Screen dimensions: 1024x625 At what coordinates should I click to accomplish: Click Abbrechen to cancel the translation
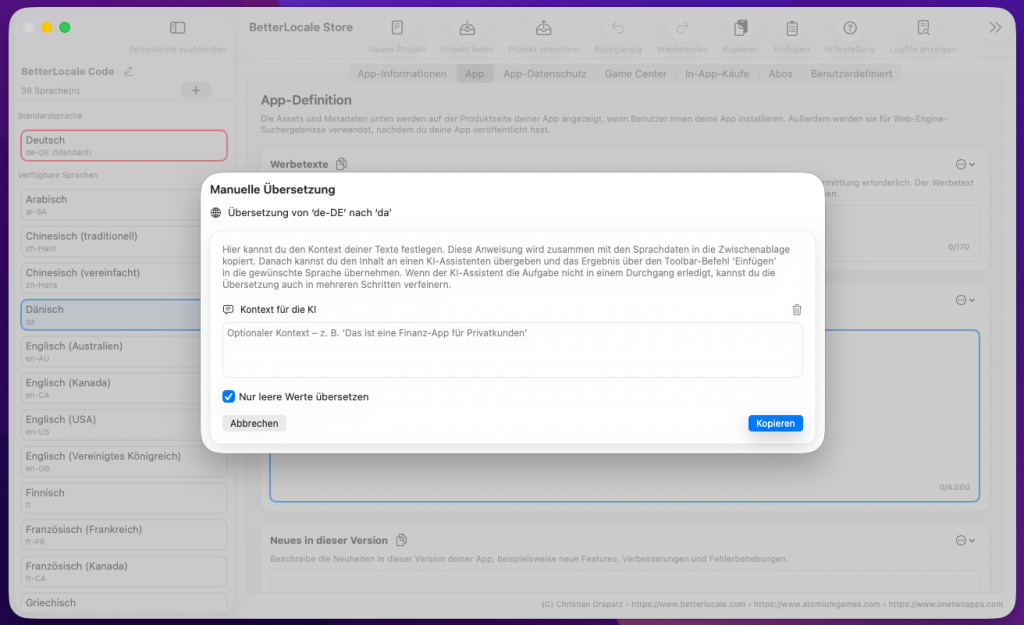coord(254,423)
